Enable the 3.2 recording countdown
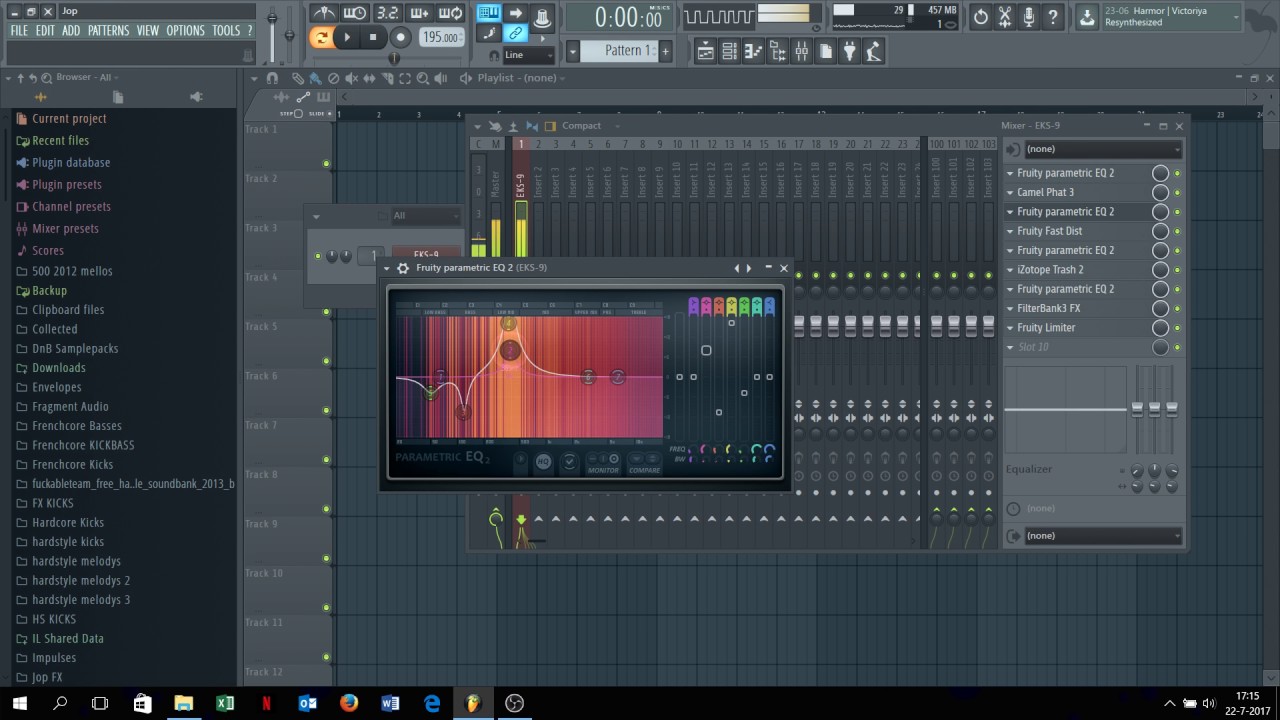 pyautogui.click(x=387, y=14)
